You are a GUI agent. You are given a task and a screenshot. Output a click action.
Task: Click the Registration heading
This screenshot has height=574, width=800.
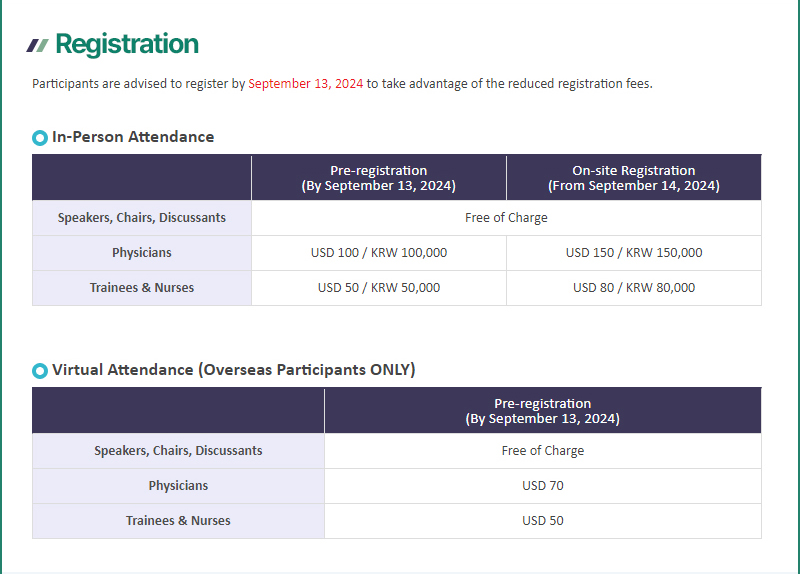pyautogui.click(x=127, y=44)
